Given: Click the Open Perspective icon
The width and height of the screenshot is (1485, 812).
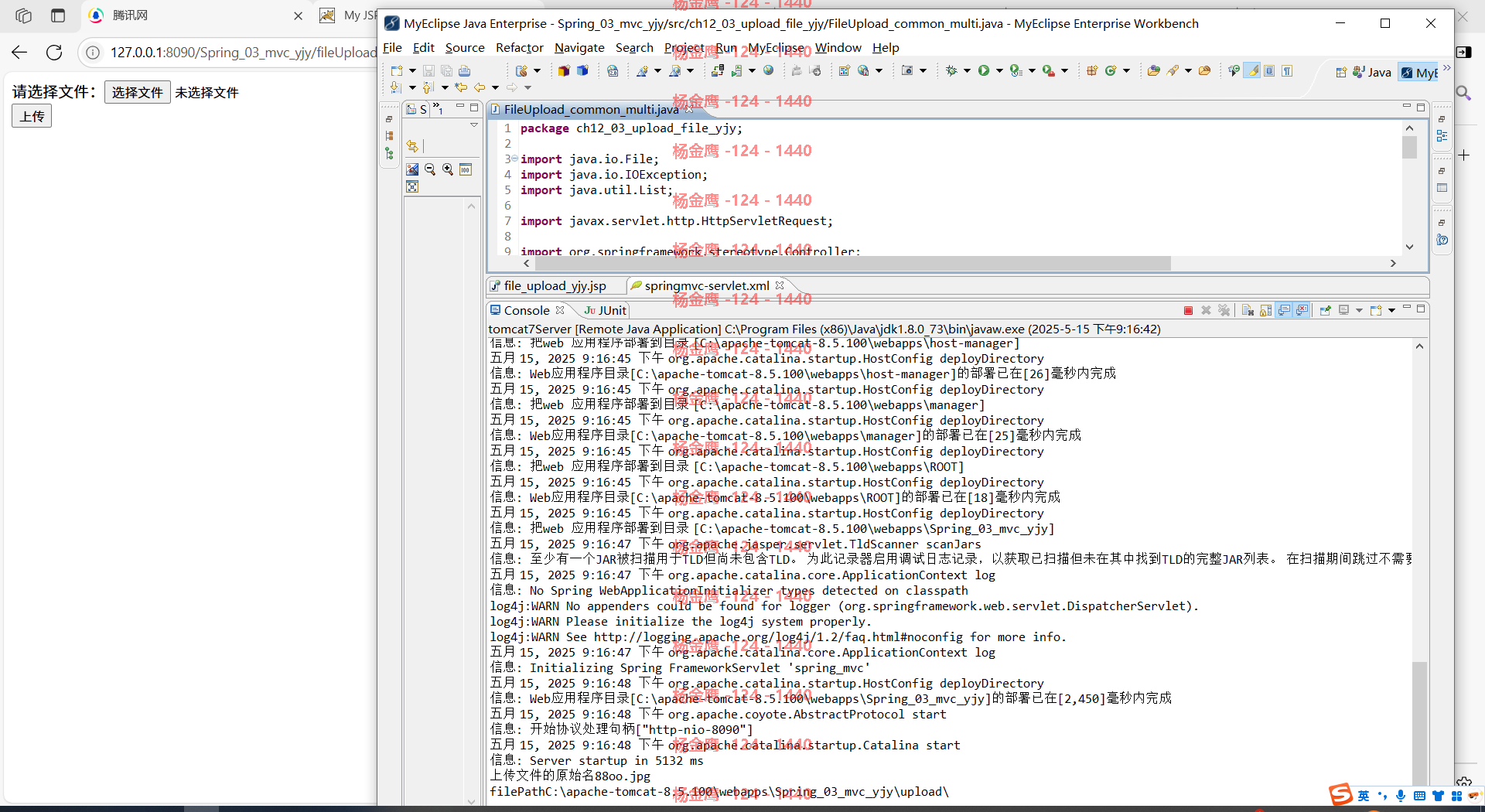Looking at the screenshot, I should (x=1341, y=72).
